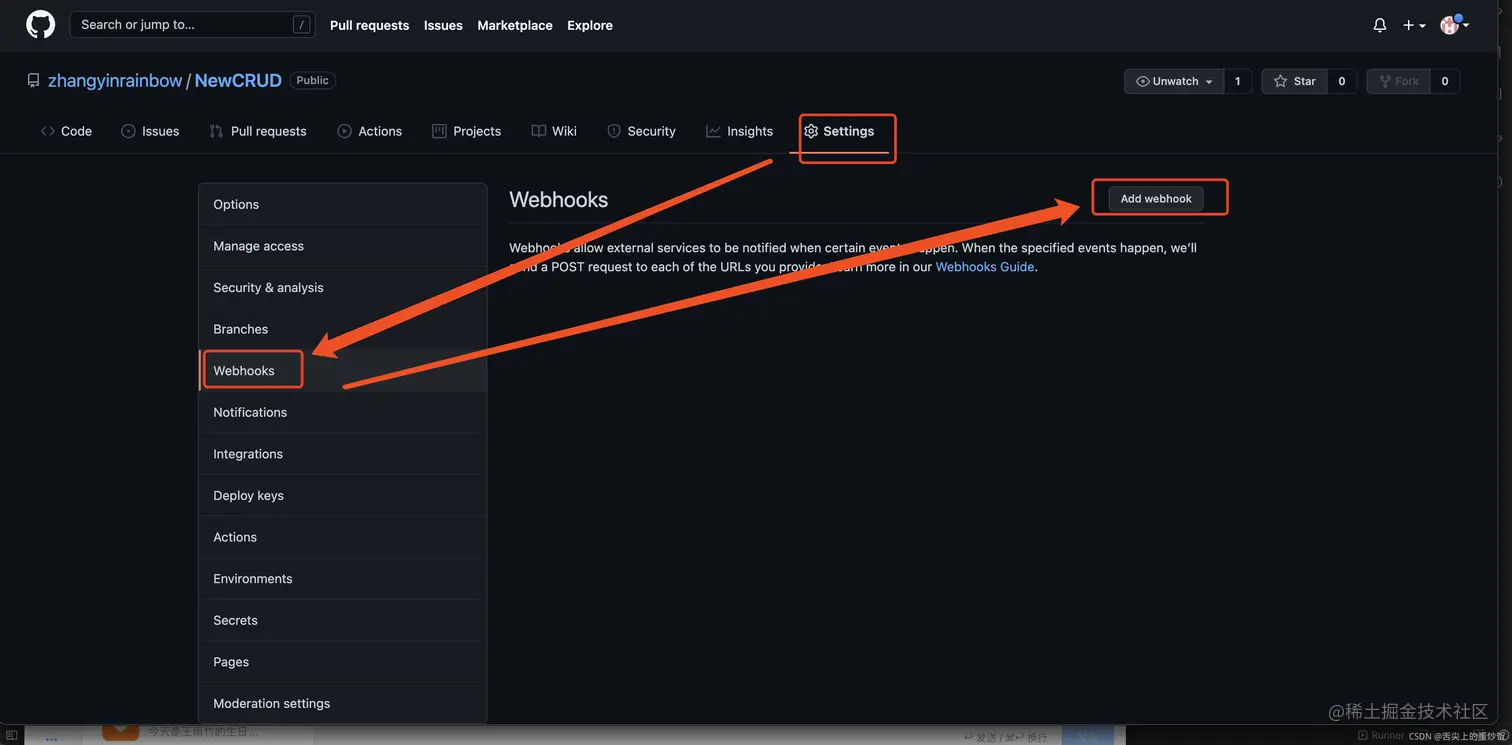1512x745 pixels.
Task: Switch to the Projects tab
Action: 466,131
